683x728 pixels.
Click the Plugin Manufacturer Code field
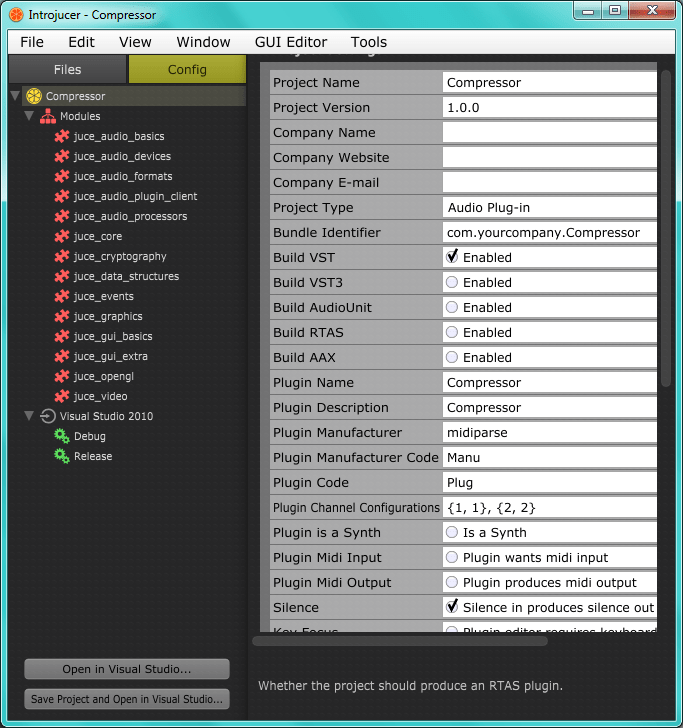tap(550, 458)
